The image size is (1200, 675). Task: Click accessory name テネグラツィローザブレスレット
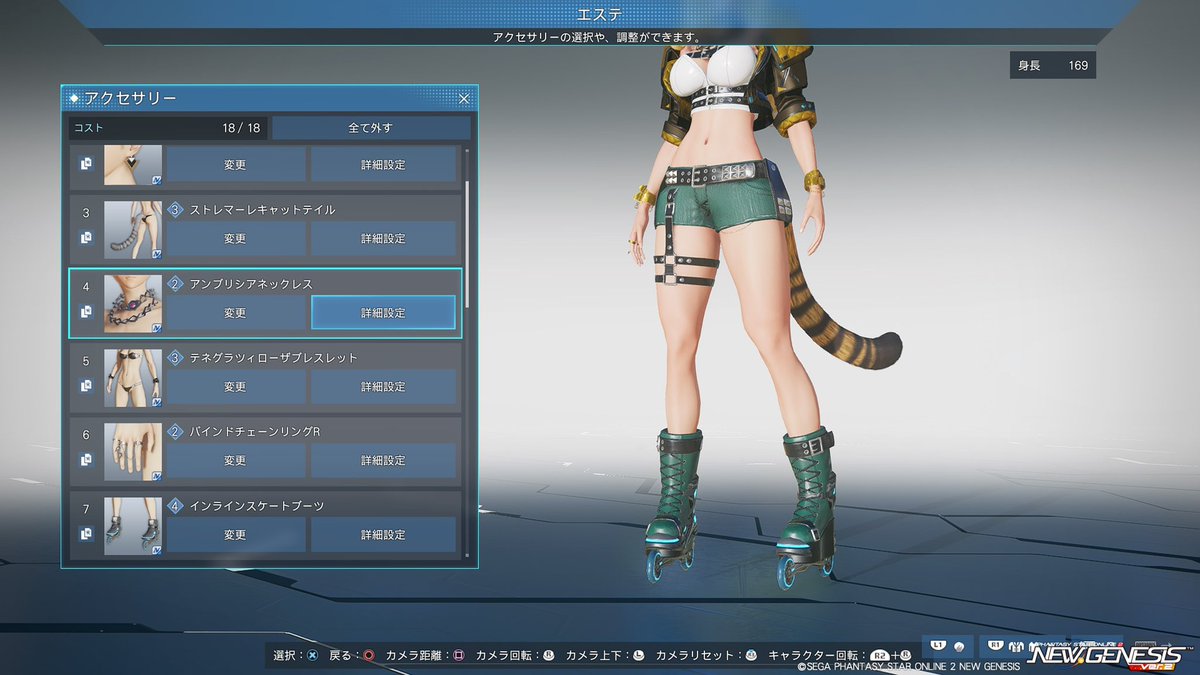[273, 358]
